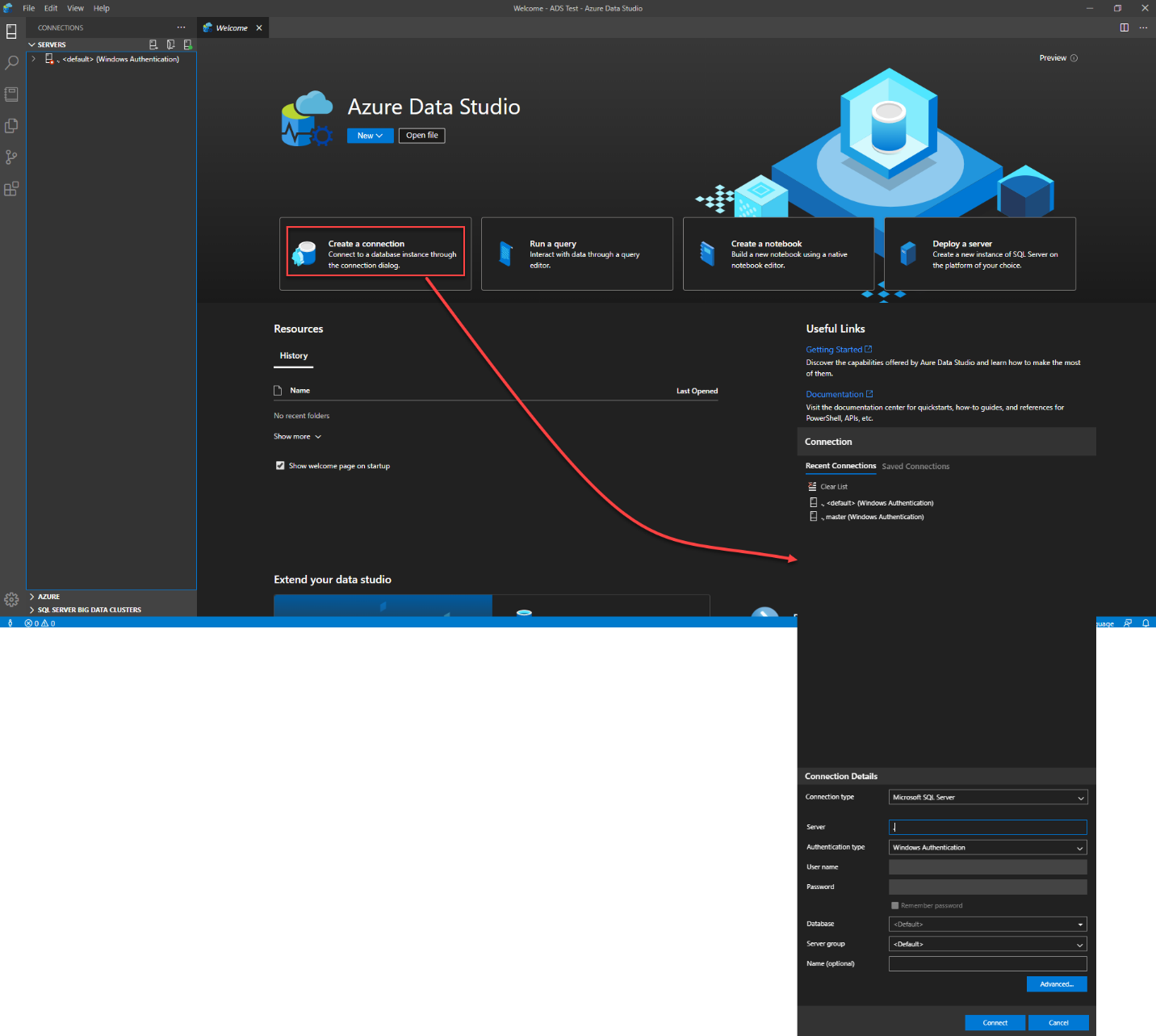This screenshot has width=1156, height=1036.
Task: Expand SQL Server Big Data Clusters section
Action: tap(89, 610)
